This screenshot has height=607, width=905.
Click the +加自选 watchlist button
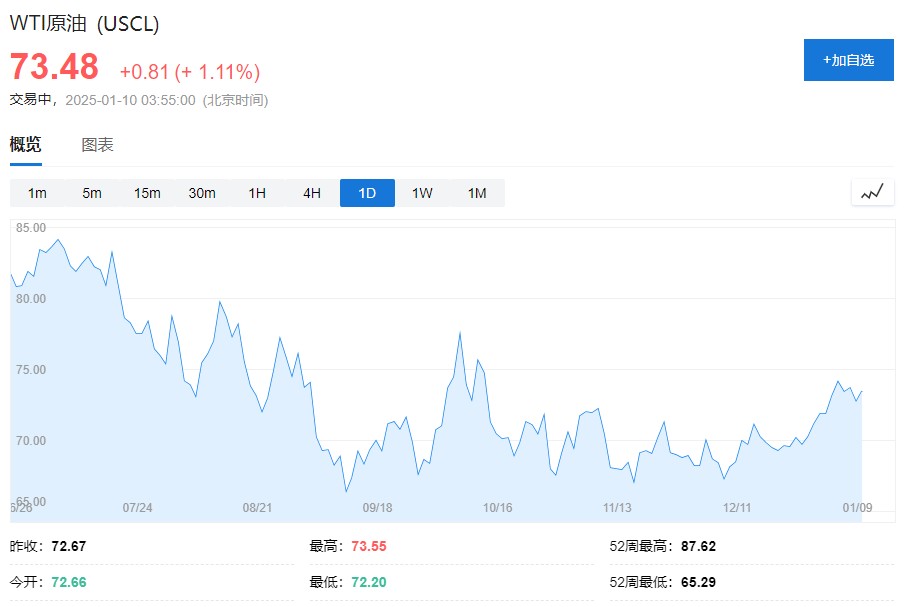point(848,60)
